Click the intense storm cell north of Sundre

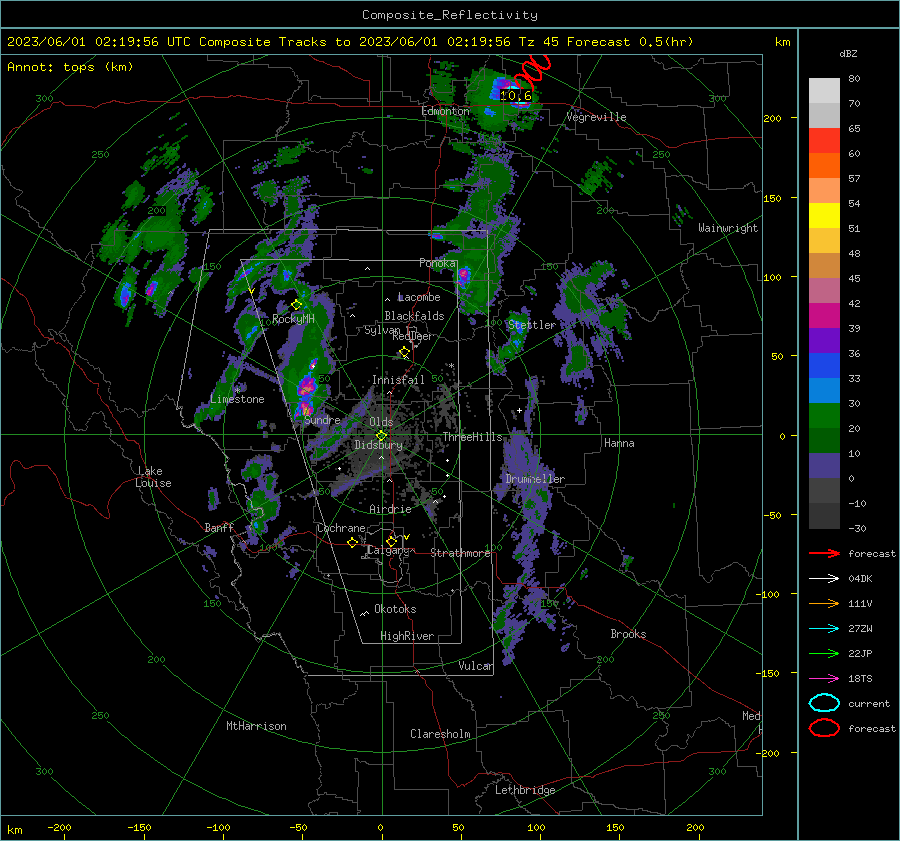tap(307, 386)
